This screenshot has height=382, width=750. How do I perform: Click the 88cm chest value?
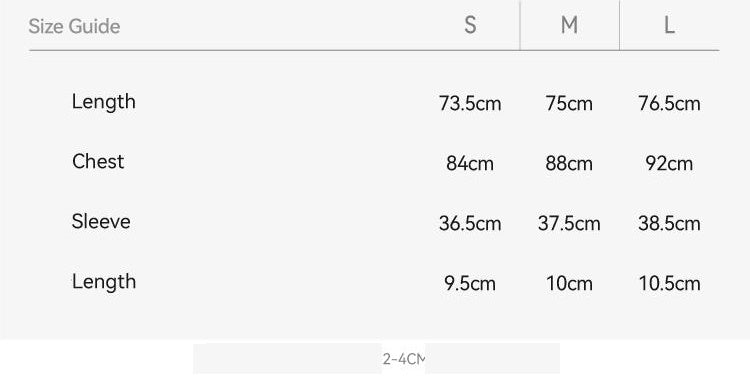569,164
